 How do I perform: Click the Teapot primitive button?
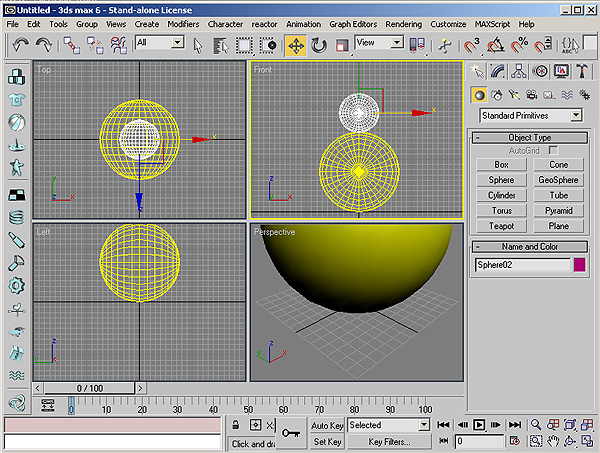click(x=502, y=226)
